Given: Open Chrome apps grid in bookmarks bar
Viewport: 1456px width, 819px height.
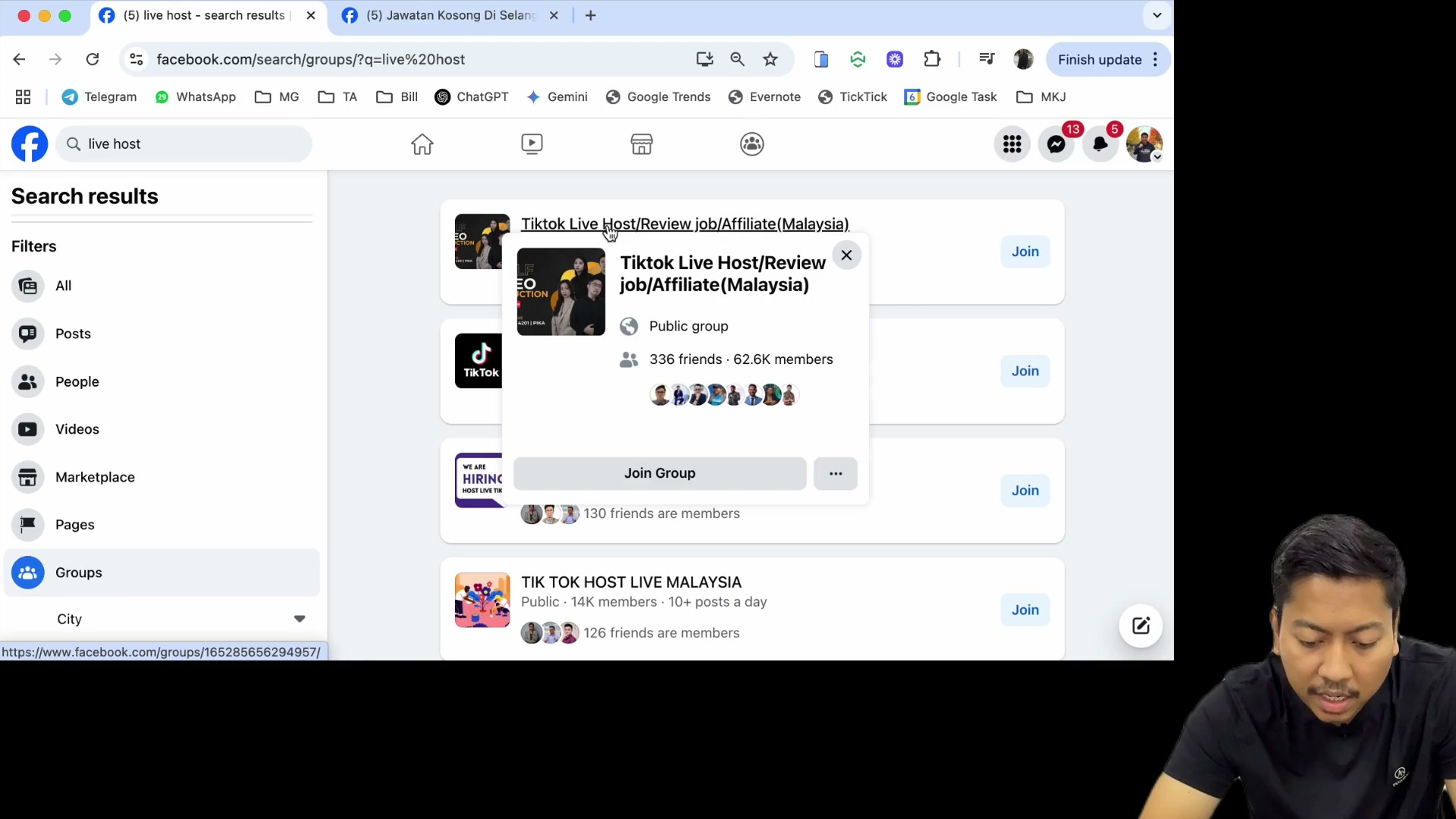Looking at the screenshot, I should pyautogui.click(x=23, y=97).
